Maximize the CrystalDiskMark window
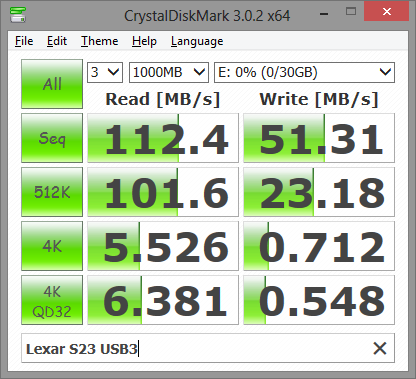This screenshot has width=416, height=379. click(351, 12)
